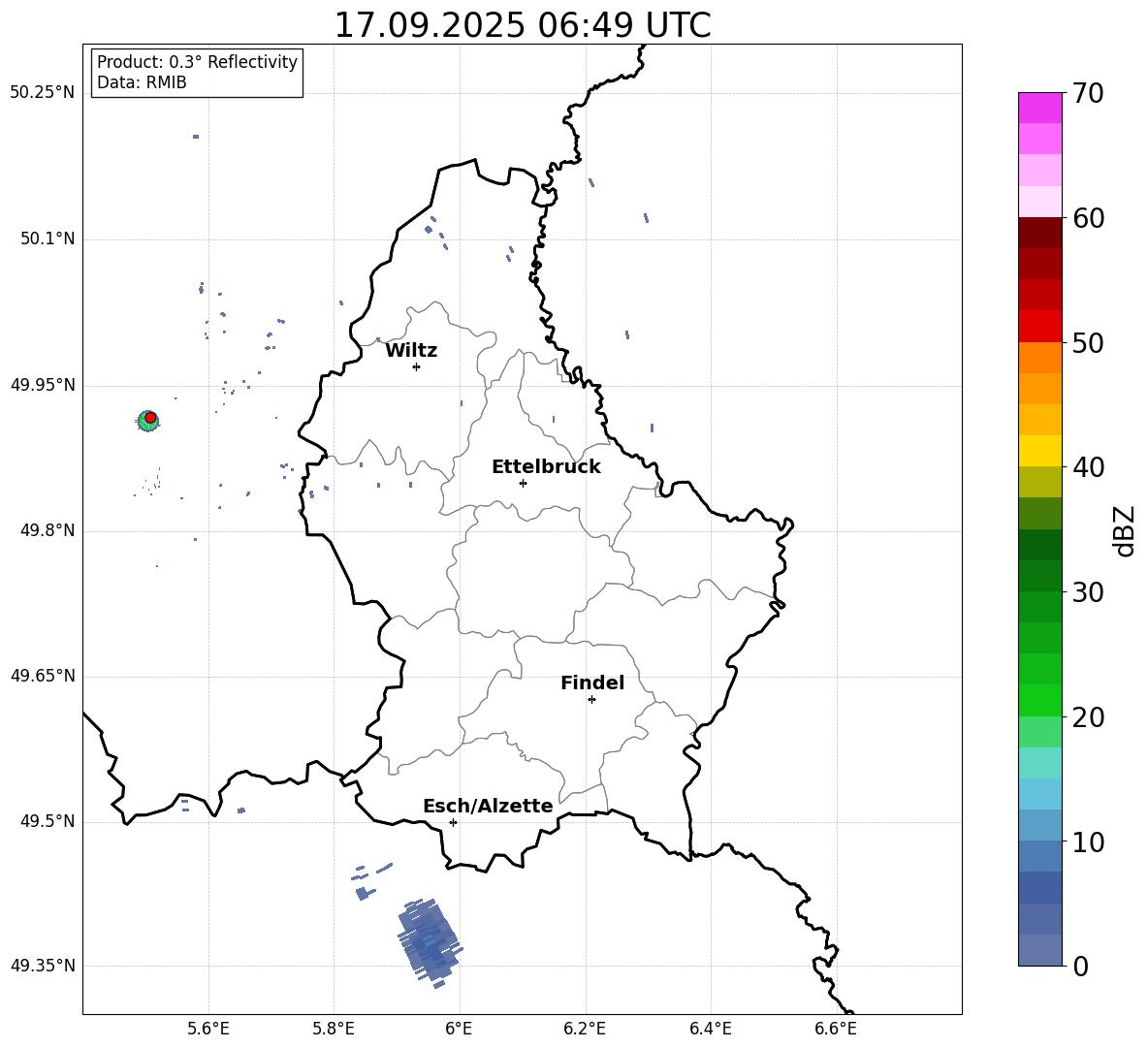
Task: Pick the bright red 50 dBZ colorbar segment
Action: pos(1040,327)
